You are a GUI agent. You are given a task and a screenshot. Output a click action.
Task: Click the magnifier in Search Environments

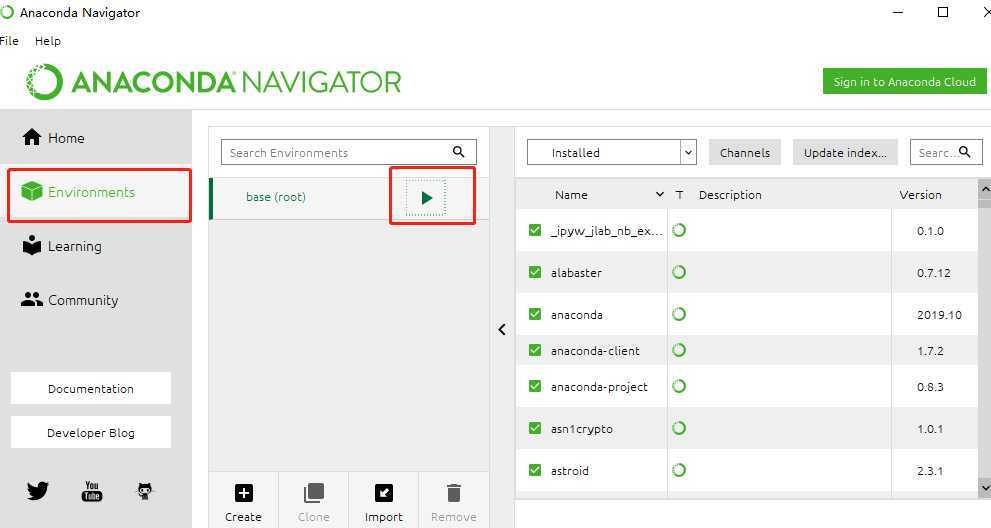(459, 152)
